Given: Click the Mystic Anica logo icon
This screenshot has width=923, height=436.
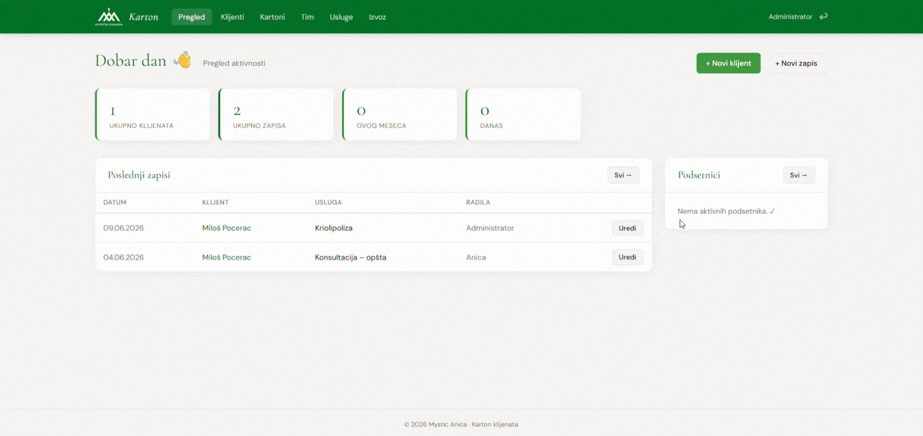Looking at the screenshot, I should (109, 17).
